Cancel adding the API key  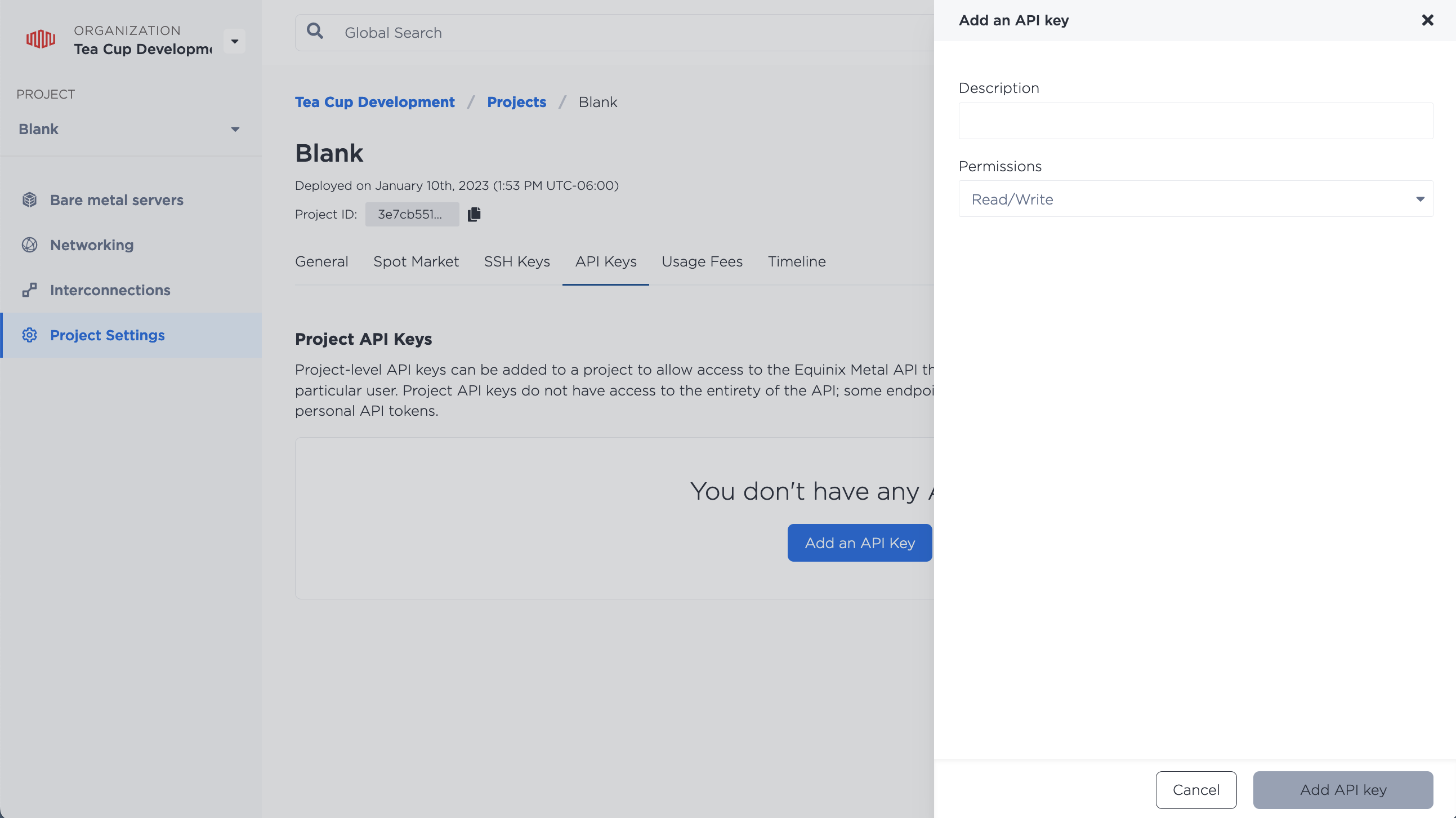coord(1196,790)
